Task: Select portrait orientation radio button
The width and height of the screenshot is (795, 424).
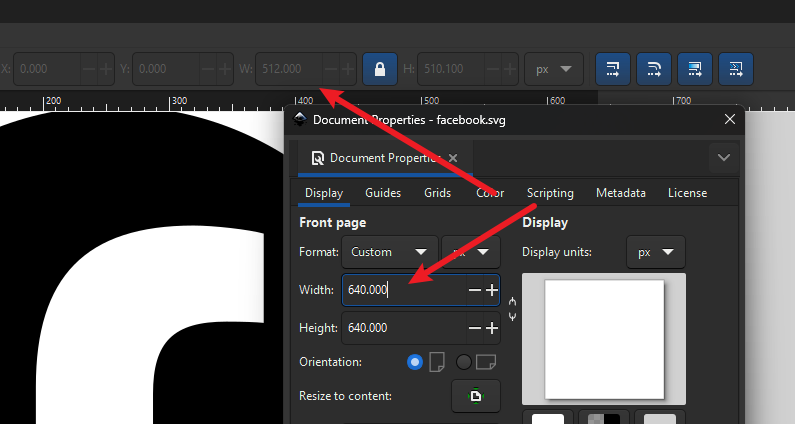Action: click(x=415, y=362)
